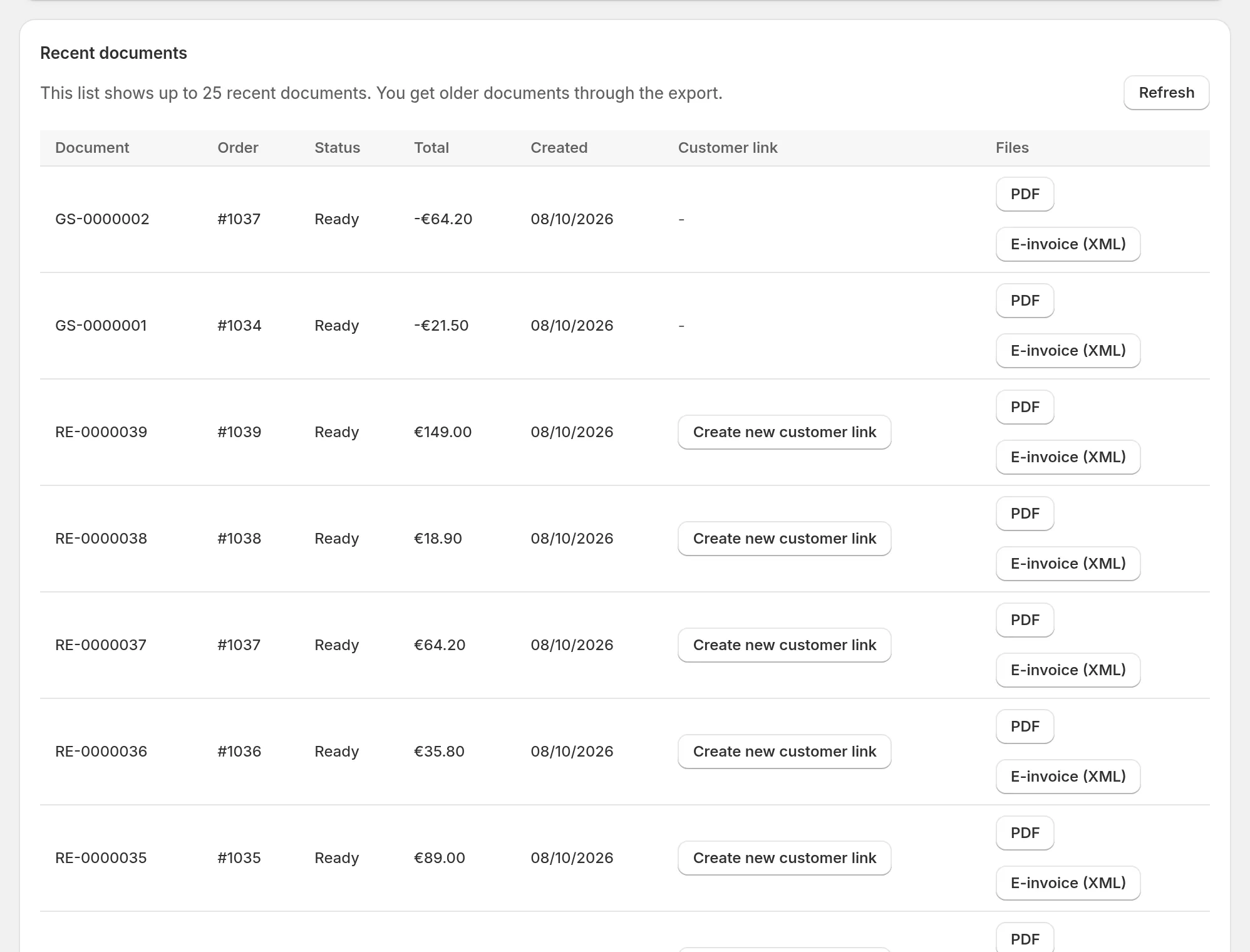Viewport: 1250px width, 952px height.
Task: Click order #1034
Action: pyautogui.click(x=239, y=326)
